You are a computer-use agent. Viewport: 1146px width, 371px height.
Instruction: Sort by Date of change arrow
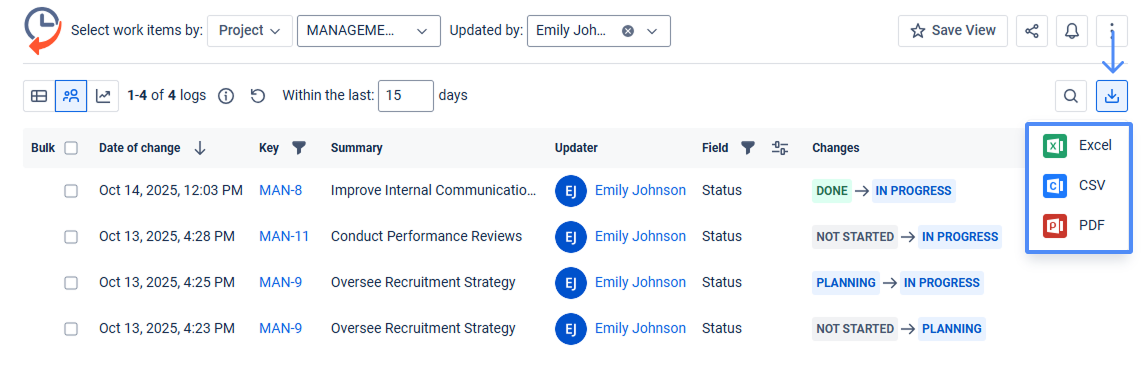click(200, 148)
